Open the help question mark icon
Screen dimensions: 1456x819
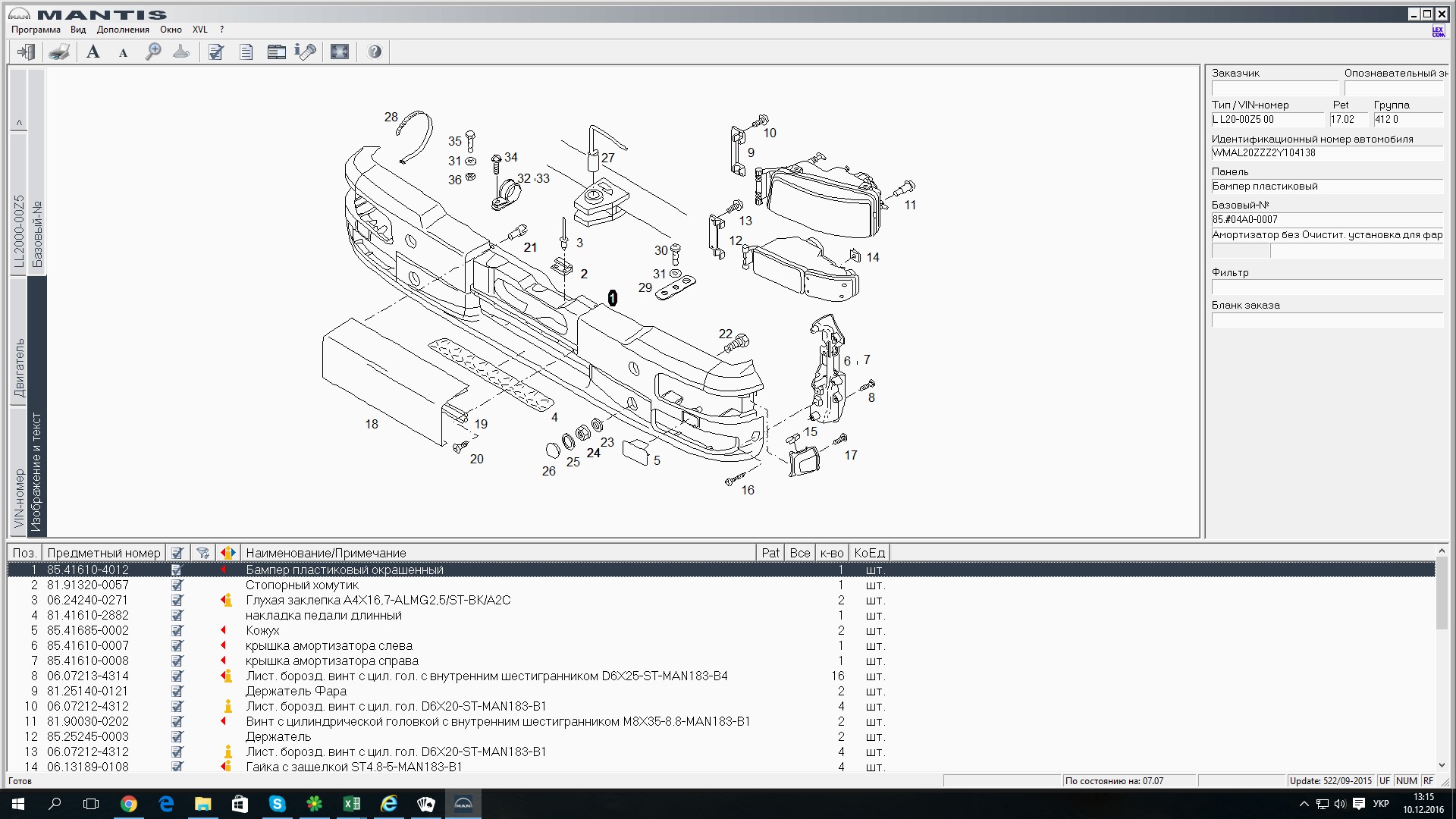[x=375, y=52]
